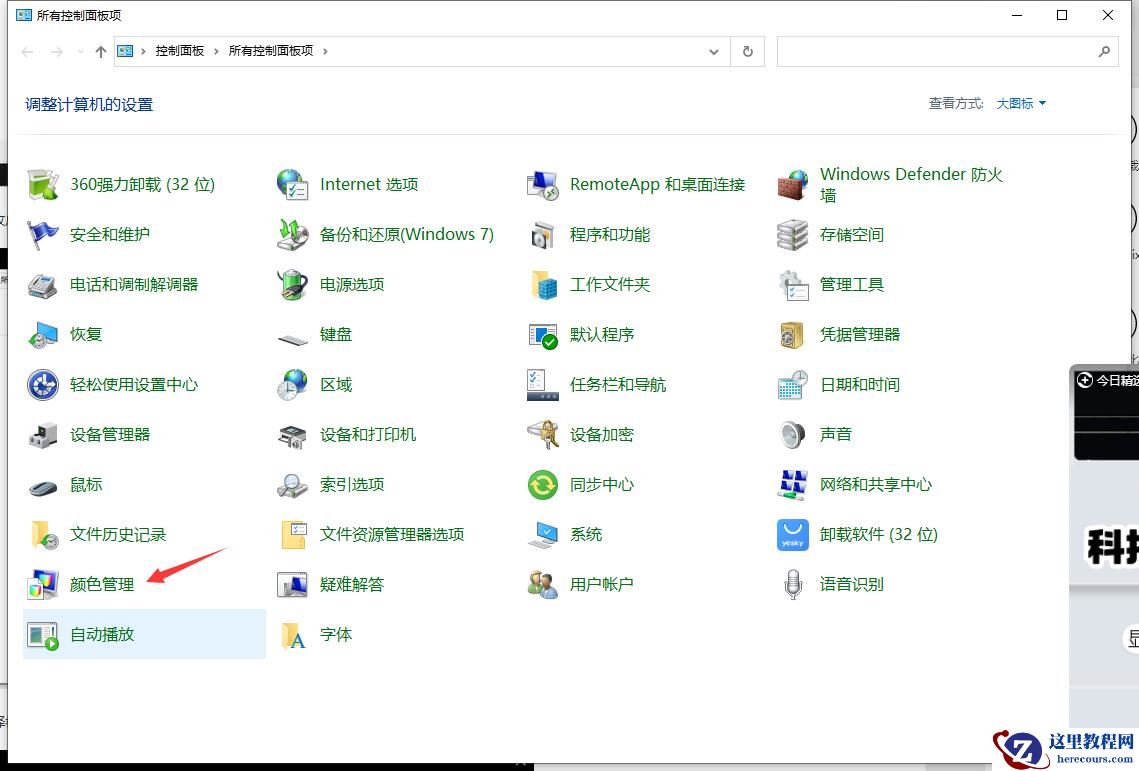Open the 索引选项 magnifier icon
This screenshot has width=1139, height=771.
pos(293,485)
